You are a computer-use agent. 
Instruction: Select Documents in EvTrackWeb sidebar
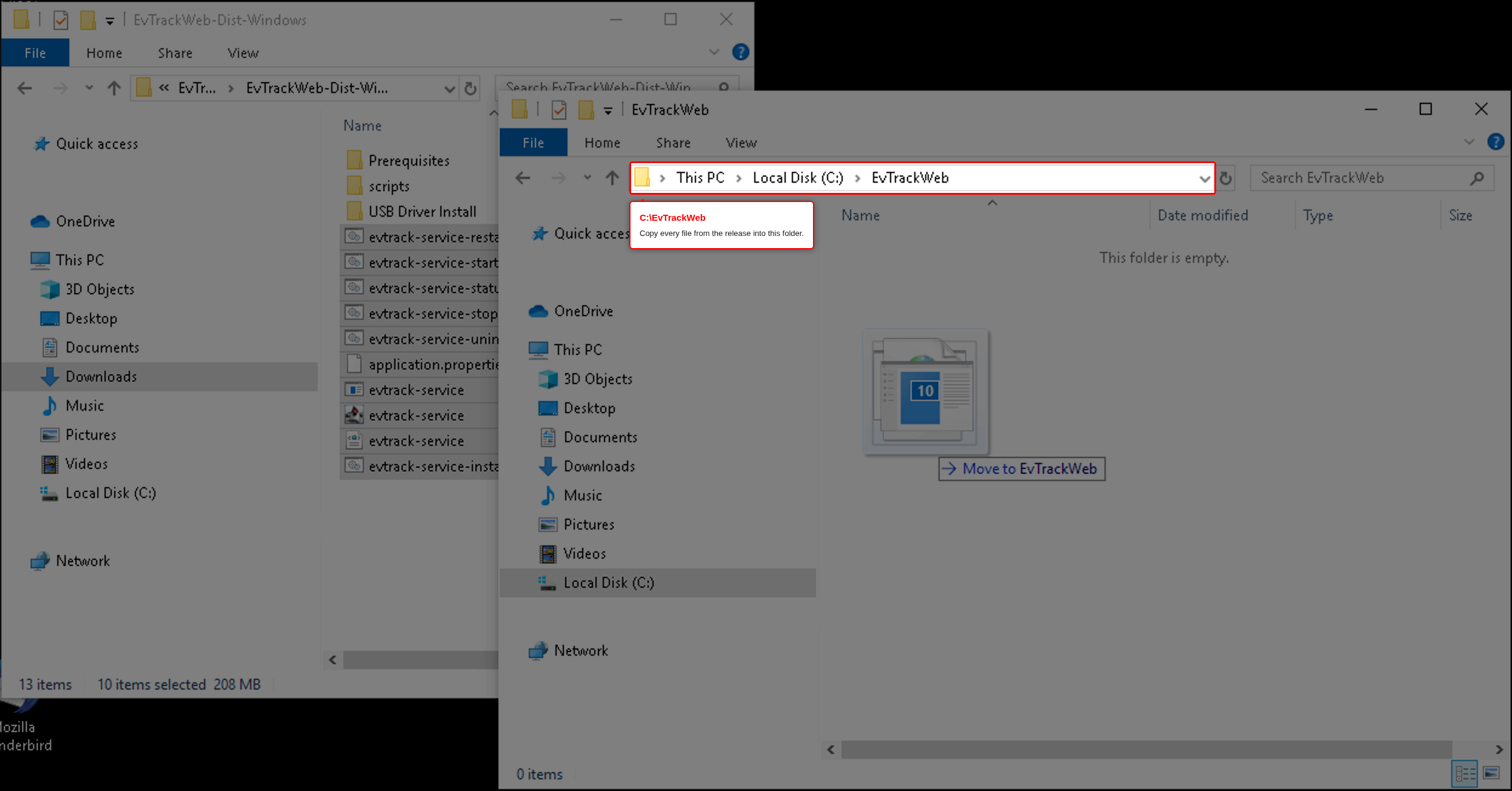click(588, 437)
